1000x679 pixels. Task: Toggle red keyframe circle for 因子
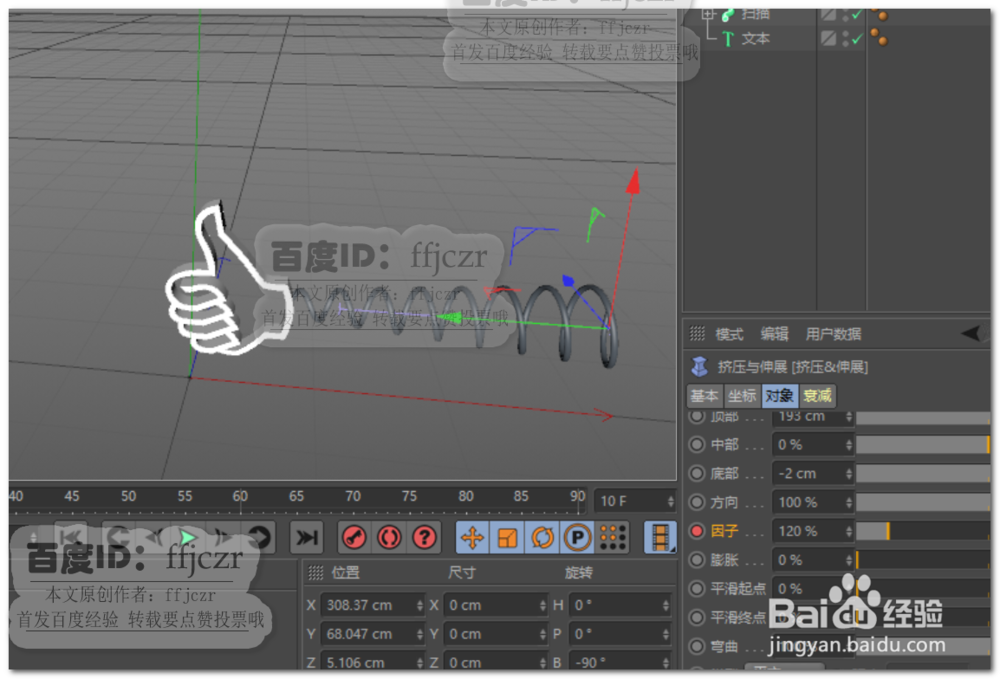697,530
